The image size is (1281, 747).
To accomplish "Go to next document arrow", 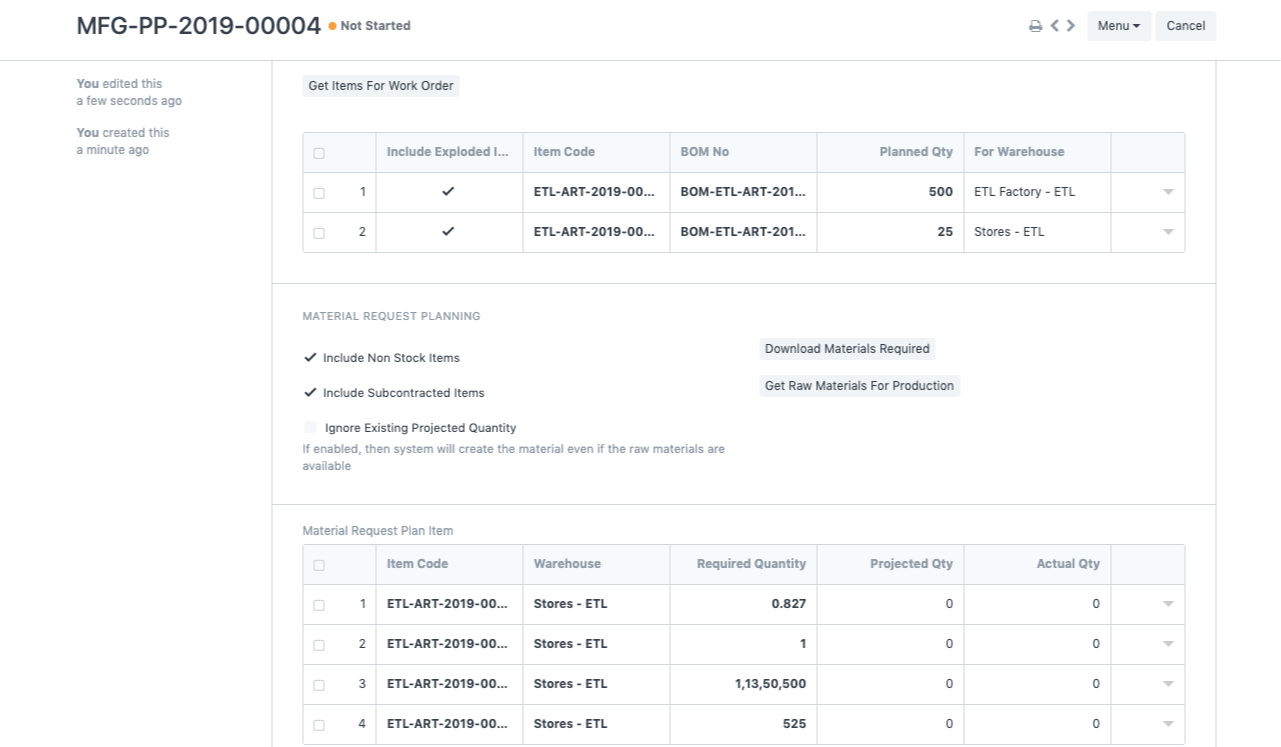I will pos(1071,26).
